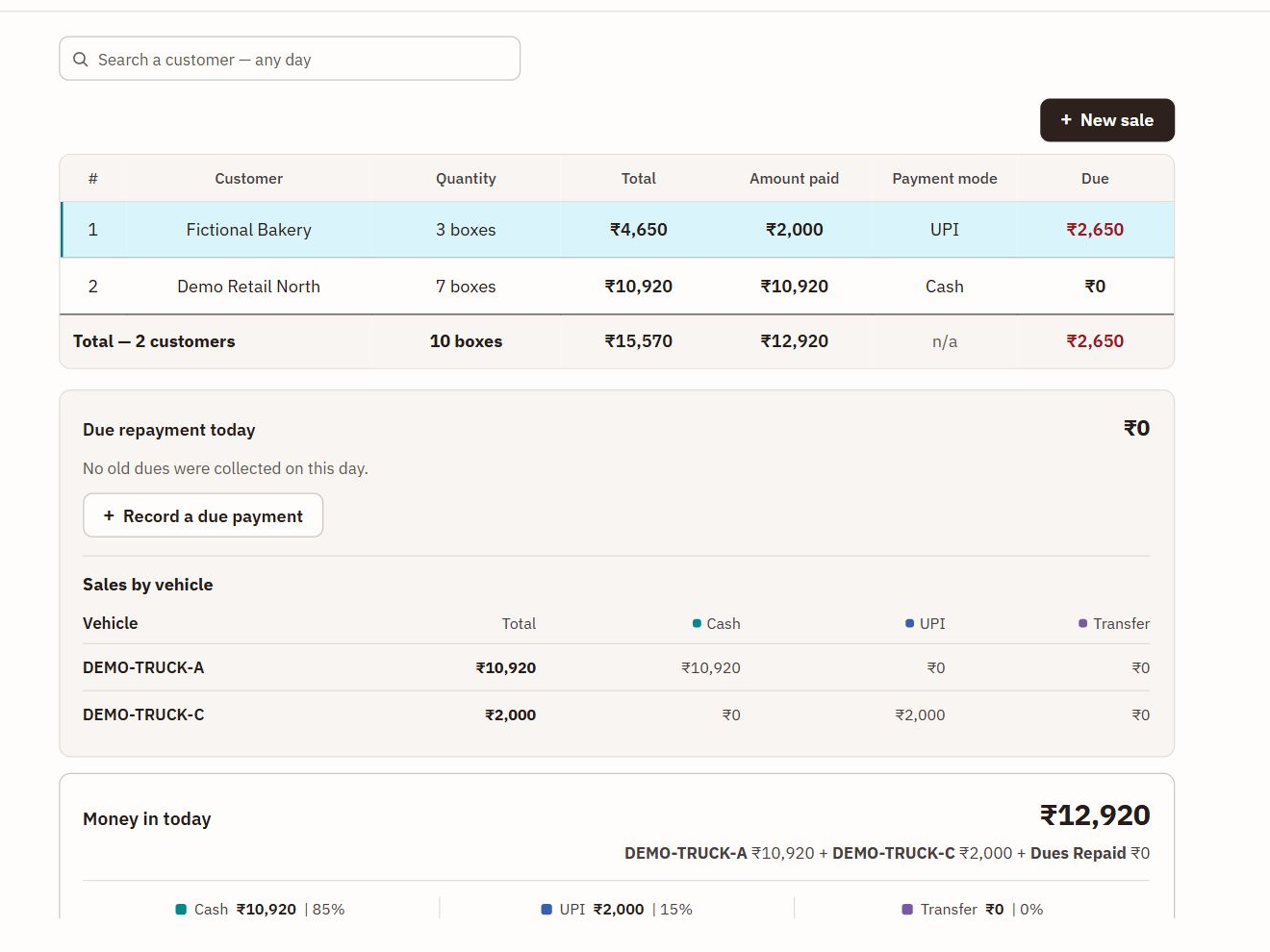Click the large ₹12,920 money in total

(1095, 815)
